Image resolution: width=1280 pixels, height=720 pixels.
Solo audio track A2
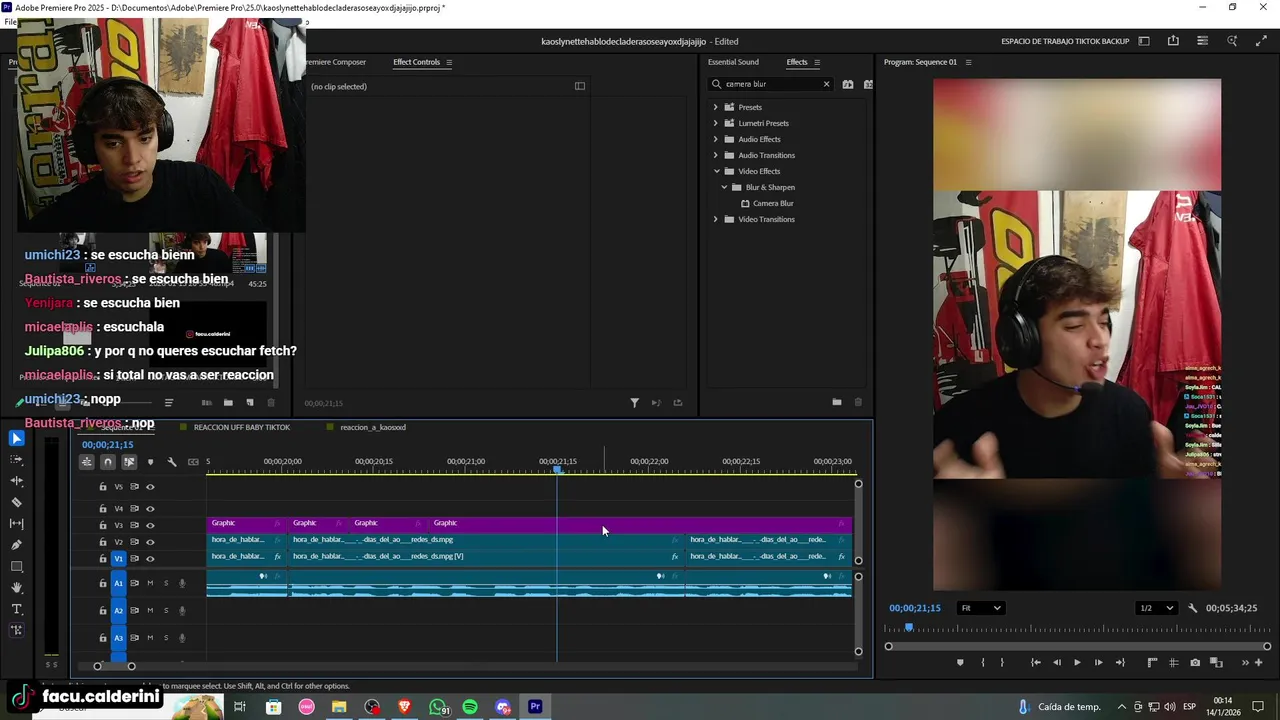[x=165, y=610]
